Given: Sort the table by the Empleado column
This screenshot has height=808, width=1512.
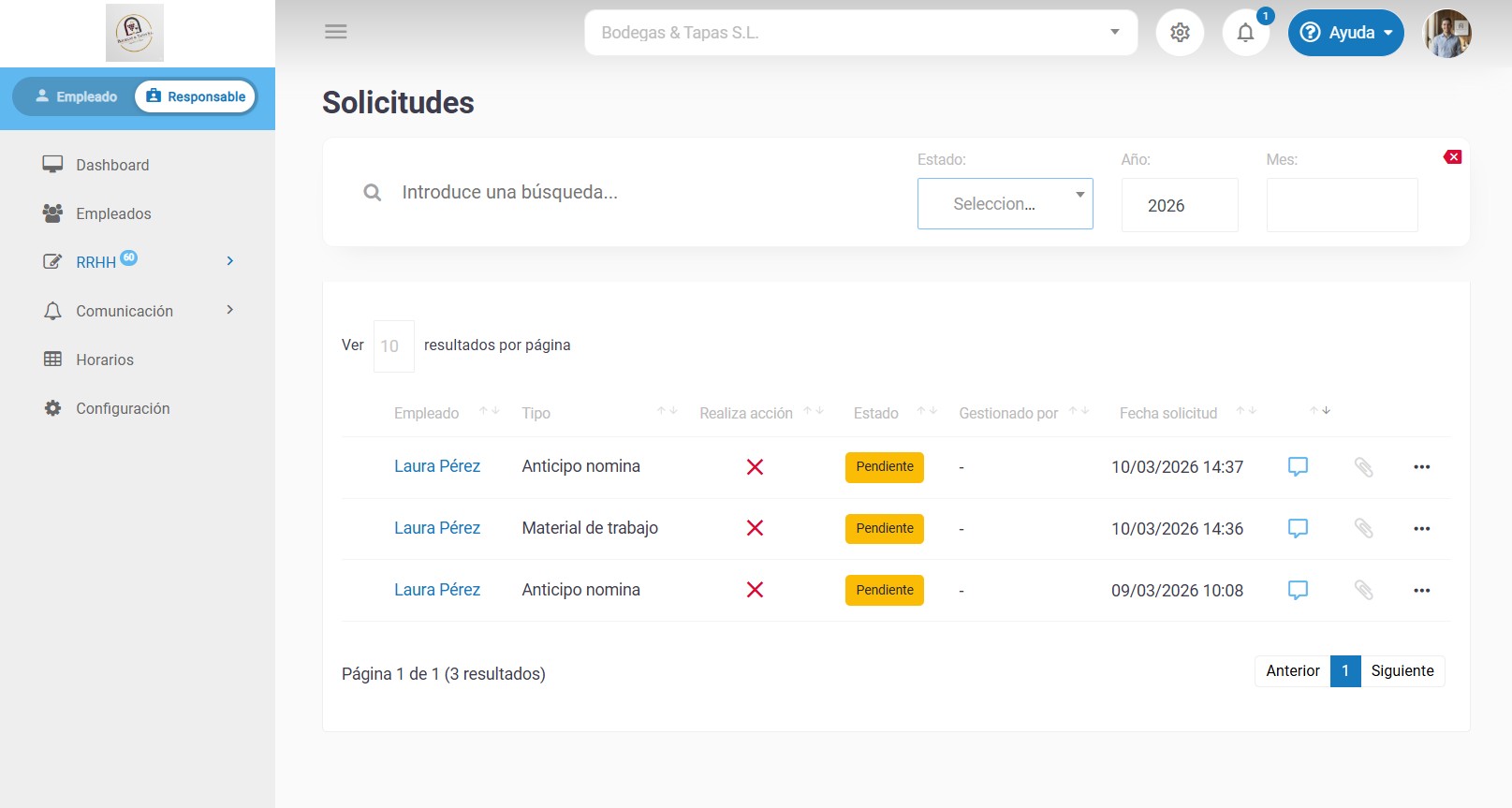Looking at the screenshot, I should click(x=489, y=411).
